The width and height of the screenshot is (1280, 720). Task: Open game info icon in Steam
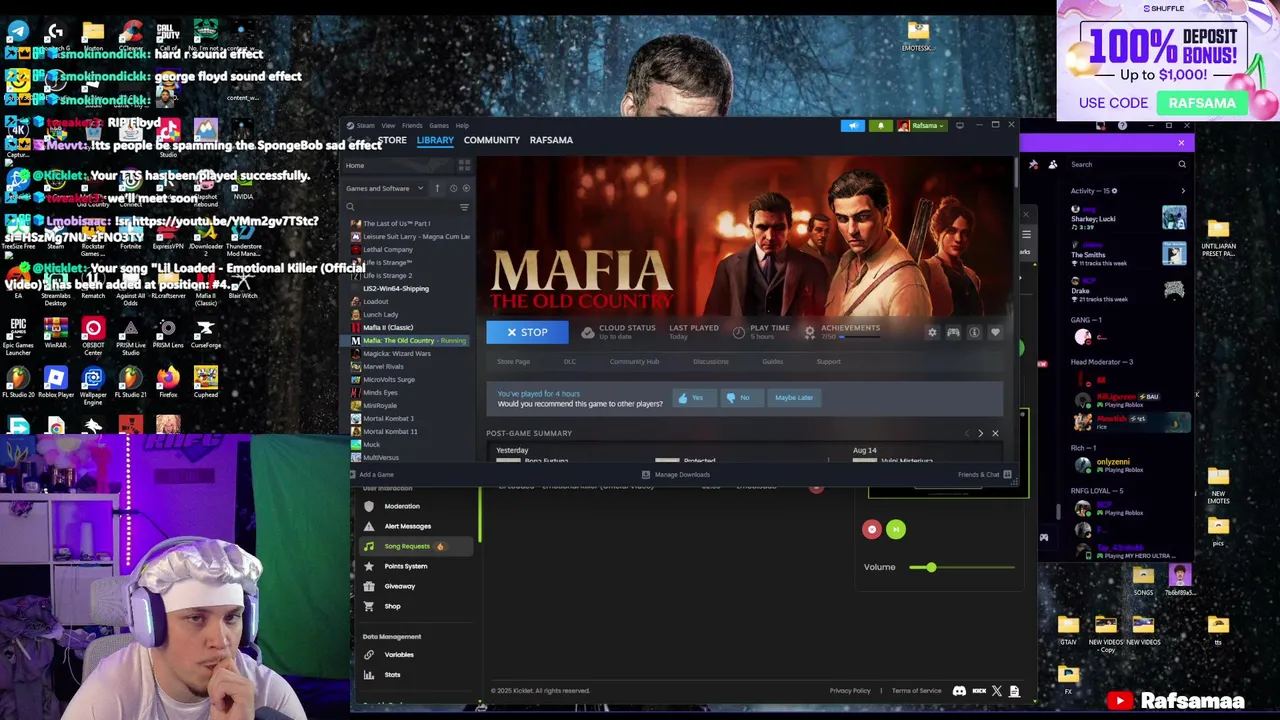[974, 333]
